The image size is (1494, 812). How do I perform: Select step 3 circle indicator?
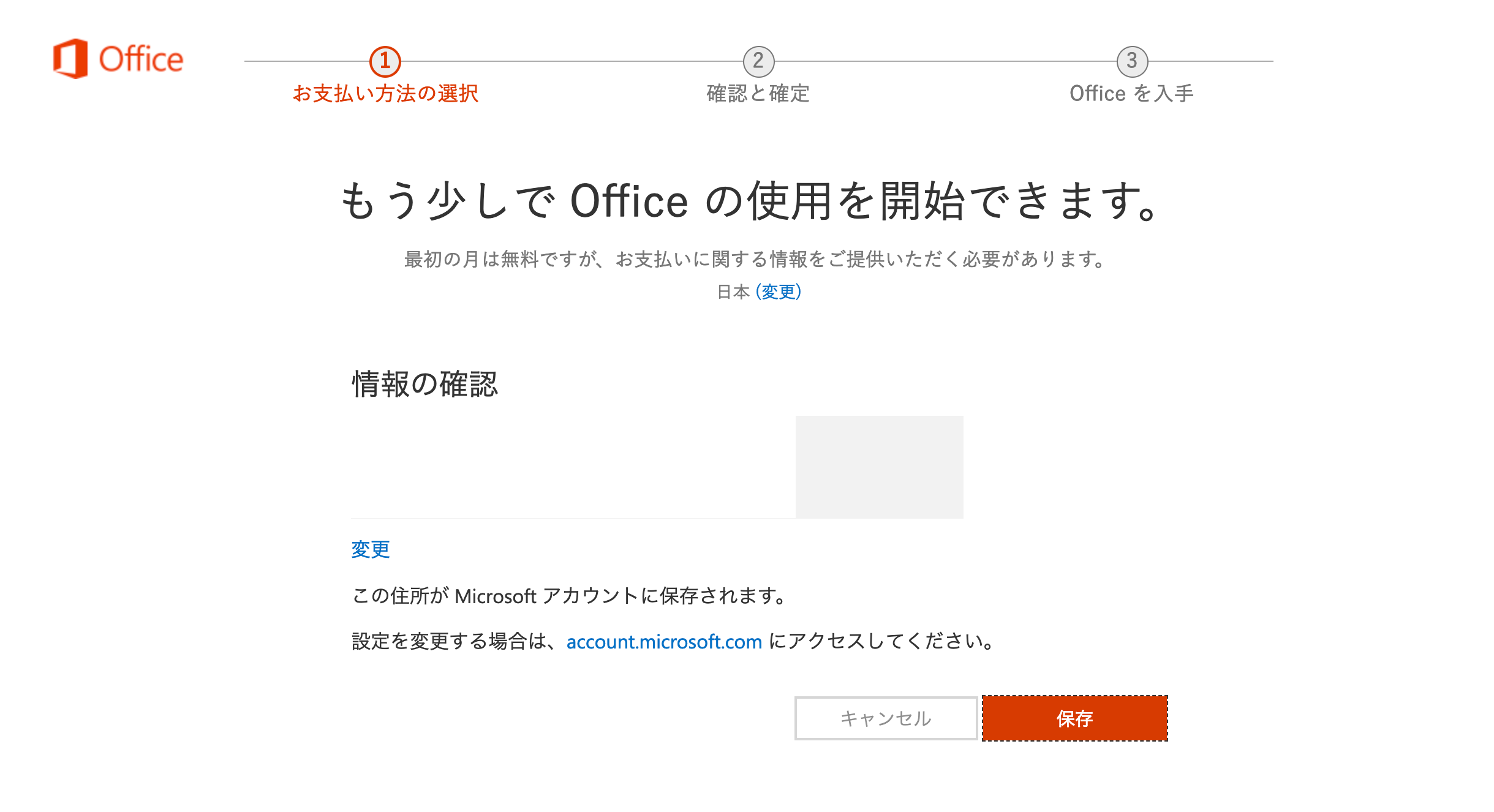point(1132,61)
